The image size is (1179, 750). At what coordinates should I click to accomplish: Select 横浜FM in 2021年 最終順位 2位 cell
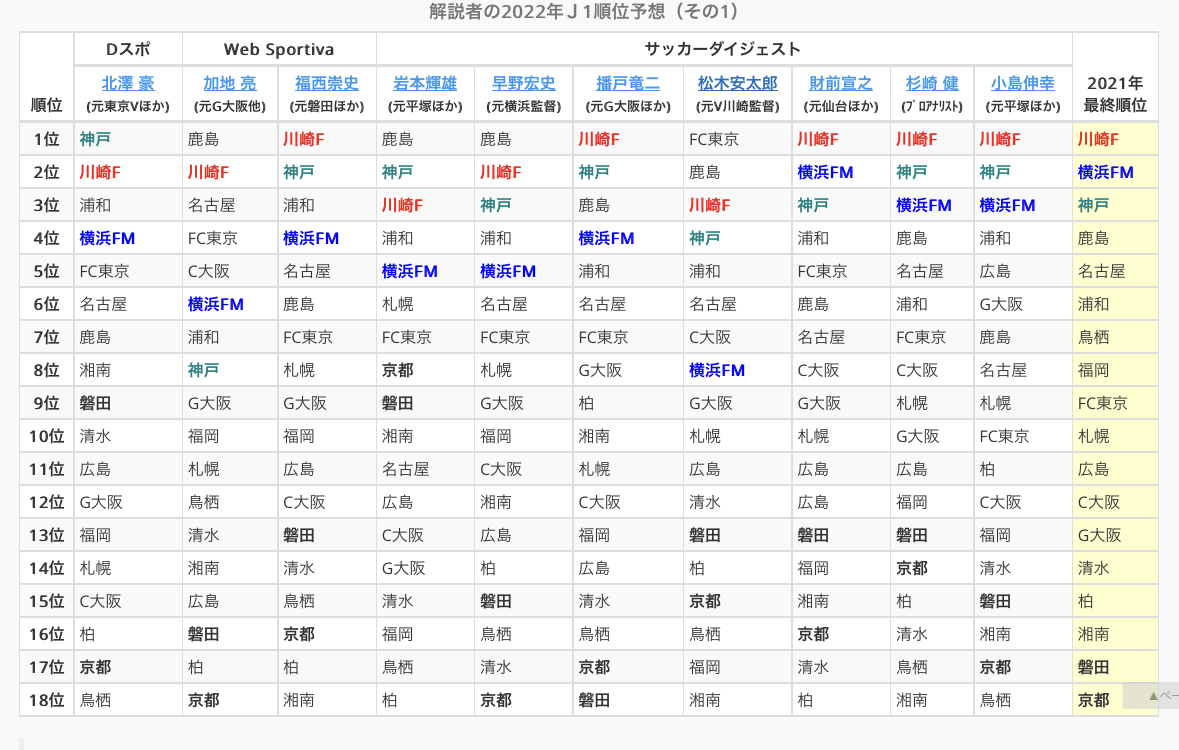(1105, 172)
